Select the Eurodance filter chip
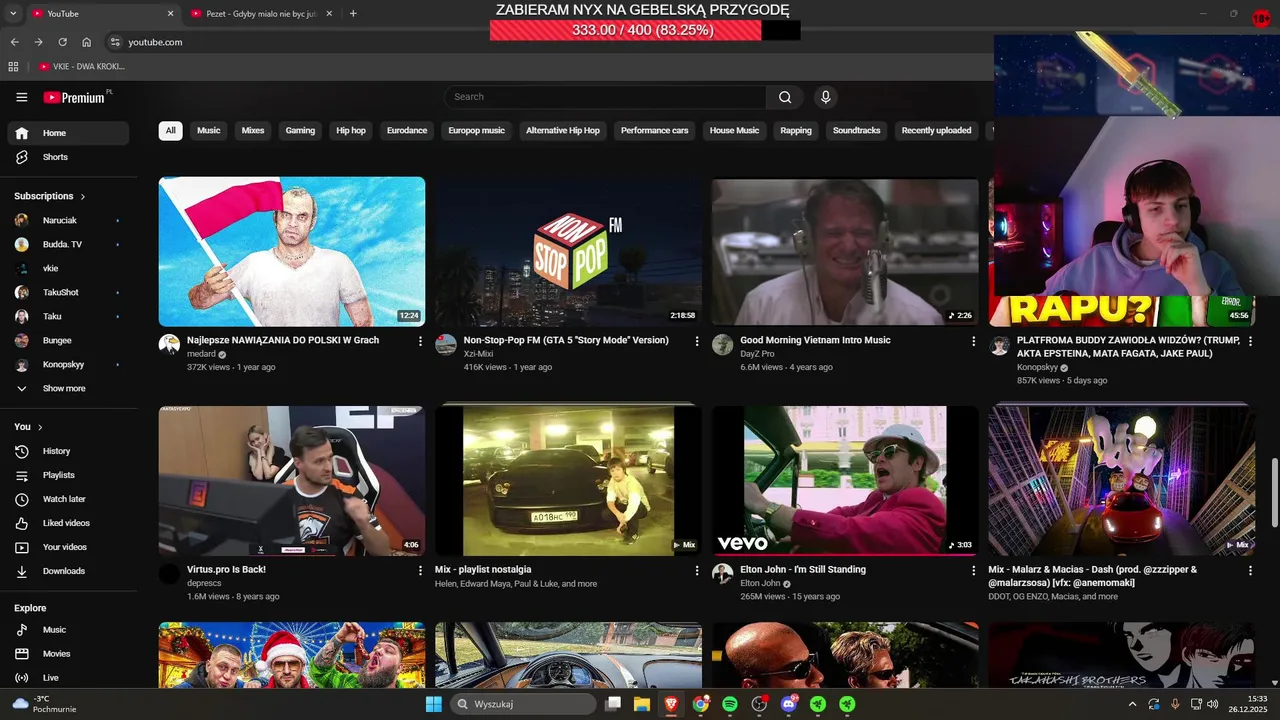 pos(407,131)
